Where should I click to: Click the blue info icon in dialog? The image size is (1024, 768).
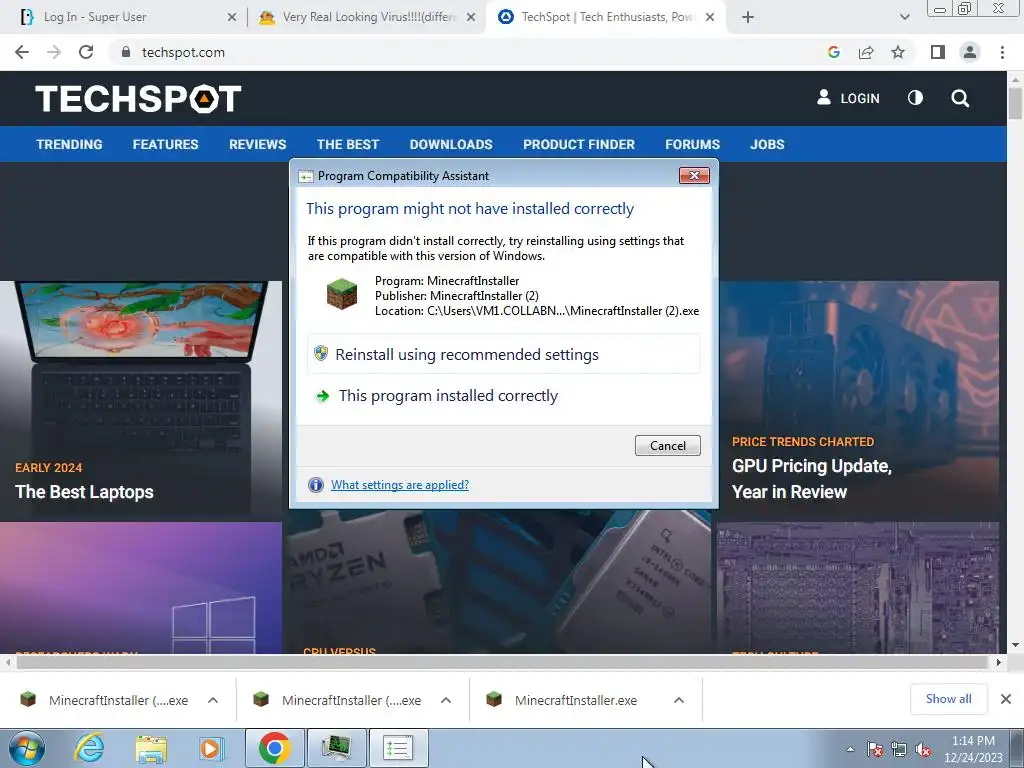click(316, 485)
